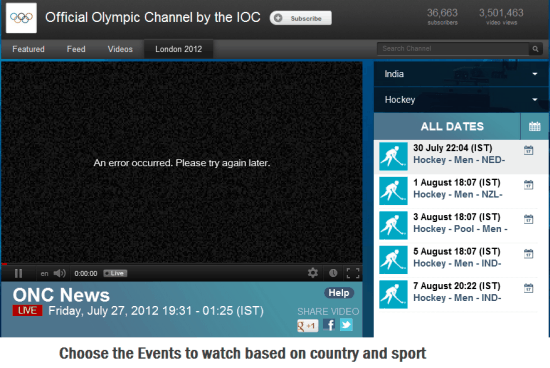550x368 pixels.
Task: Share video on Facebook
Action: [x=329, y=325]
